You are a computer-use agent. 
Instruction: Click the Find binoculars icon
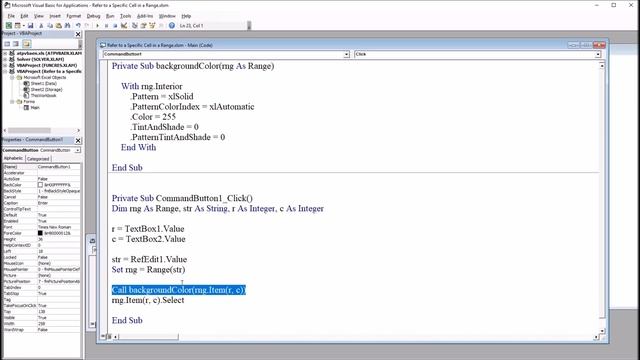[67, 25]
